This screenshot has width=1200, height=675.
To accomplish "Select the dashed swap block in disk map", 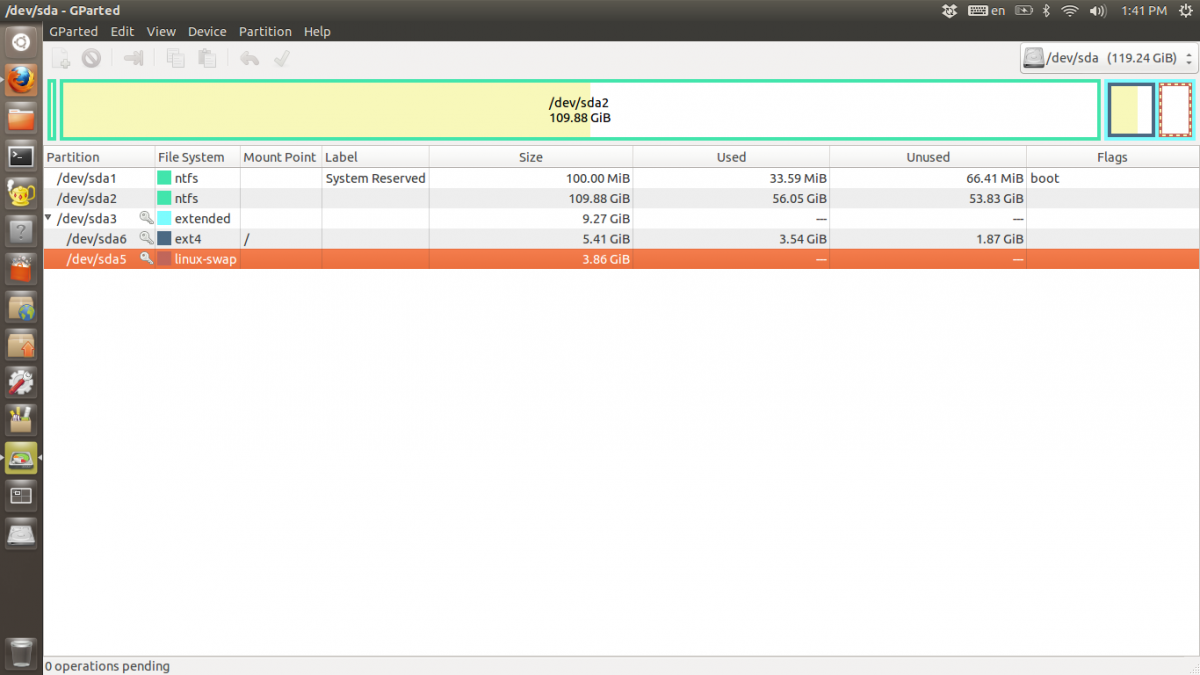I will [x=1175, y=110].
